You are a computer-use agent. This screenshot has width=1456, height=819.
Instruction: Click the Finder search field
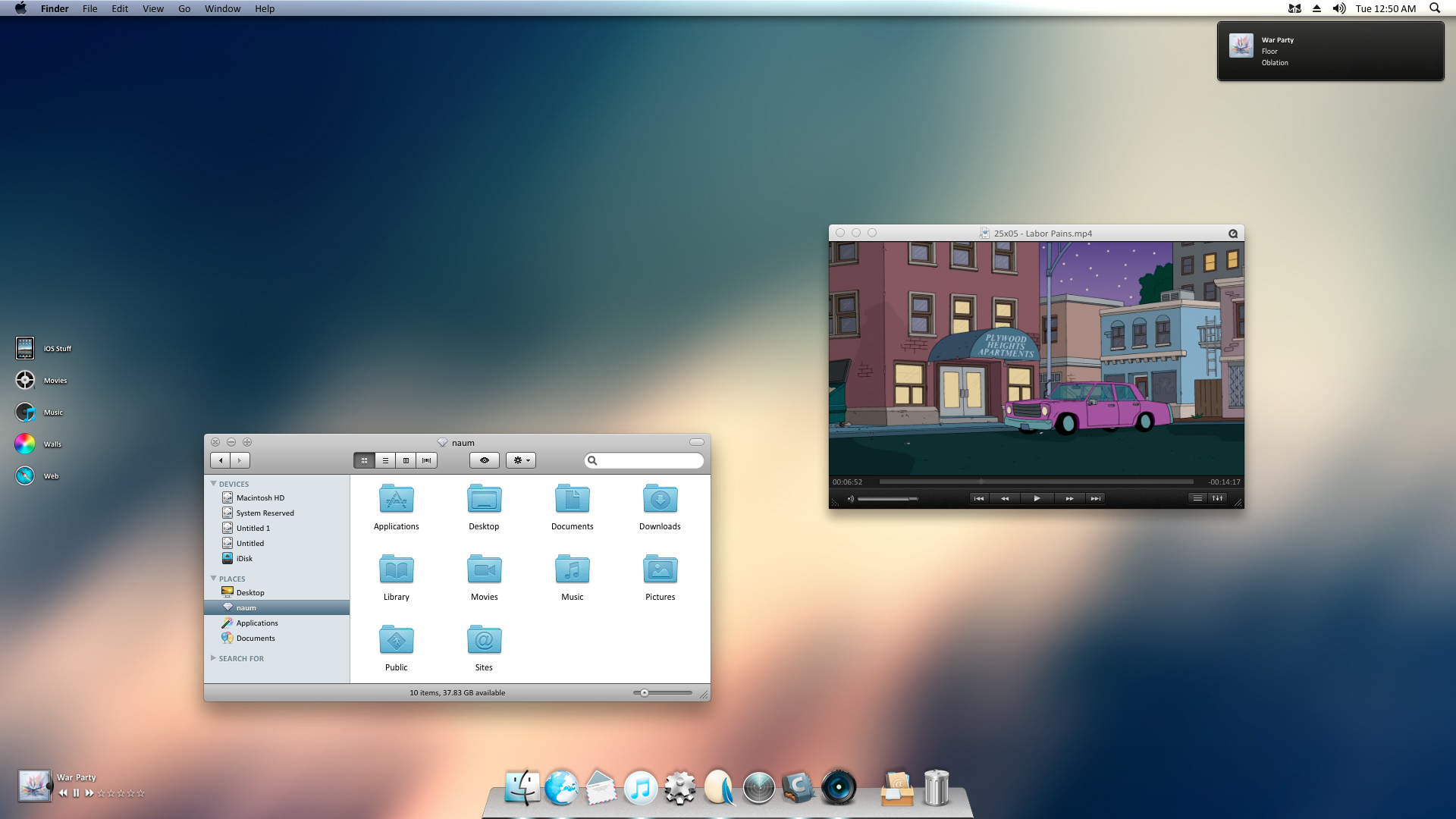click(x=644, y=460)
